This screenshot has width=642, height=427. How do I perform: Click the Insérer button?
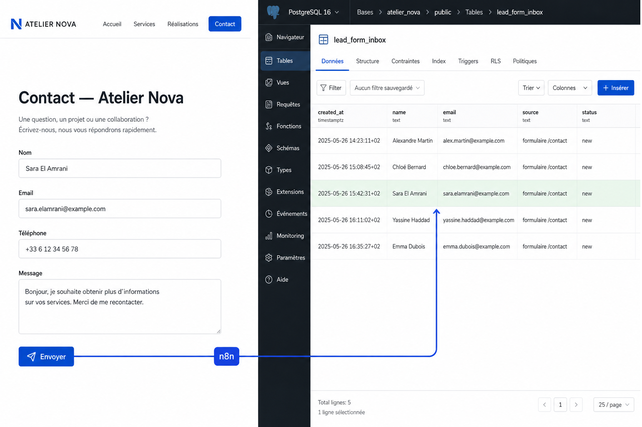point(616,88)
